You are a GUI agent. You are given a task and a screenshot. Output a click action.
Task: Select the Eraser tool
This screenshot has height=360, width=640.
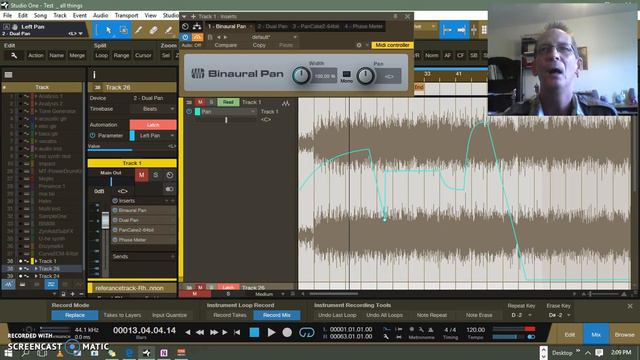(x=153, y=30)
